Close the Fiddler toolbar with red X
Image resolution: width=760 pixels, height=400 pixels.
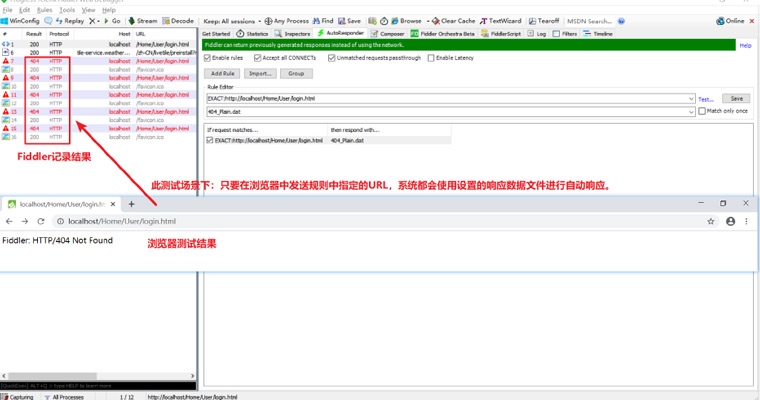[752, 21]
